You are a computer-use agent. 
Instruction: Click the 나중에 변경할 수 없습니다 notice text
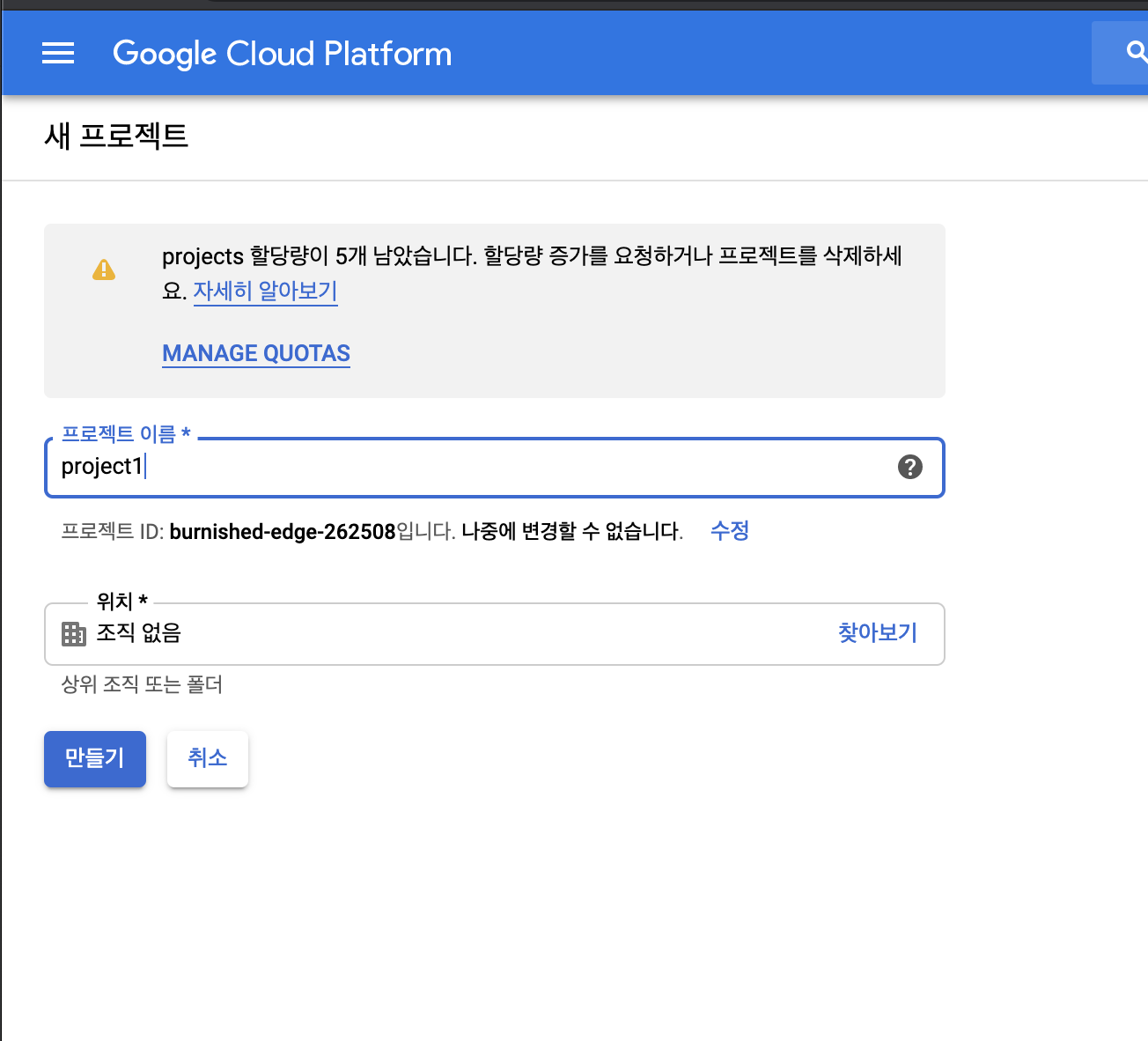coord(572,532)
